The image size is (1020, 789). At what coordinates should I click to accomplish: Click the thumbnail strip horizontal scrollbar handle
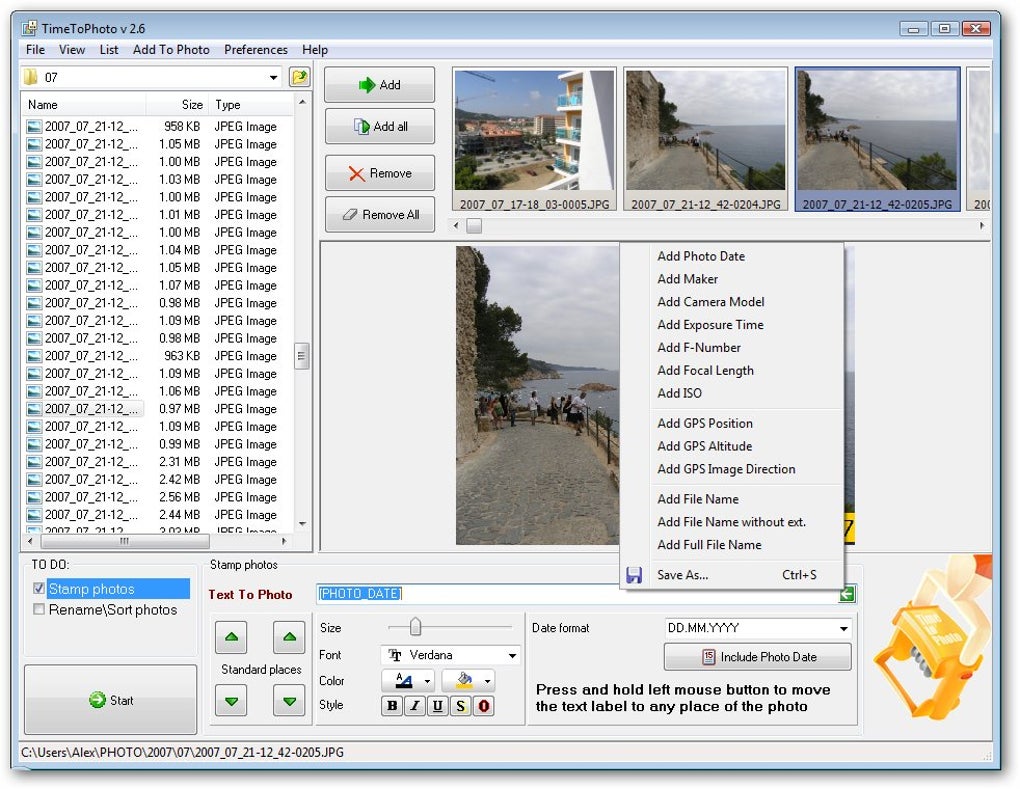pos(474,226)
